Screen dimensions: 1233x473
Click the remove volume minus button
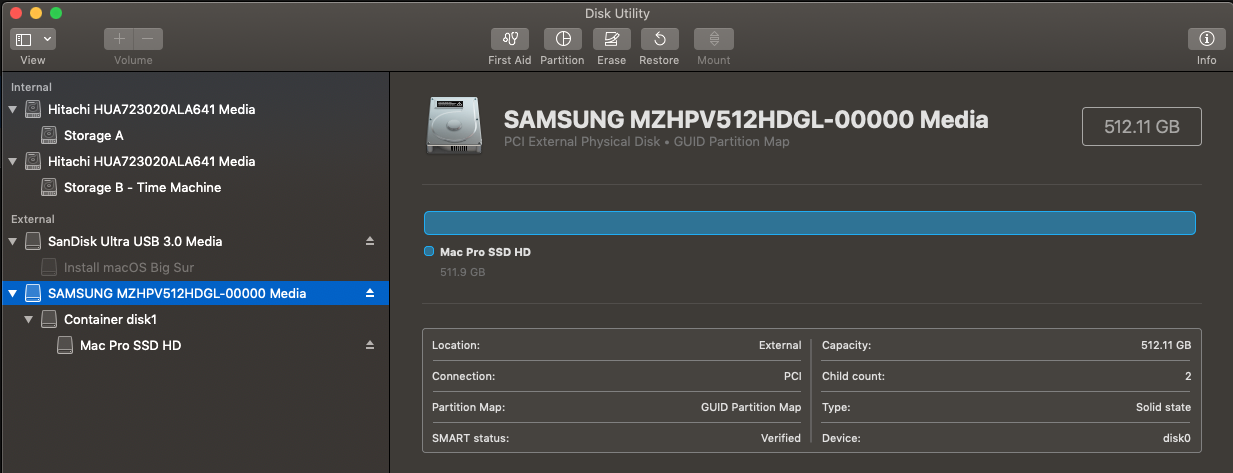pos(148,39)
